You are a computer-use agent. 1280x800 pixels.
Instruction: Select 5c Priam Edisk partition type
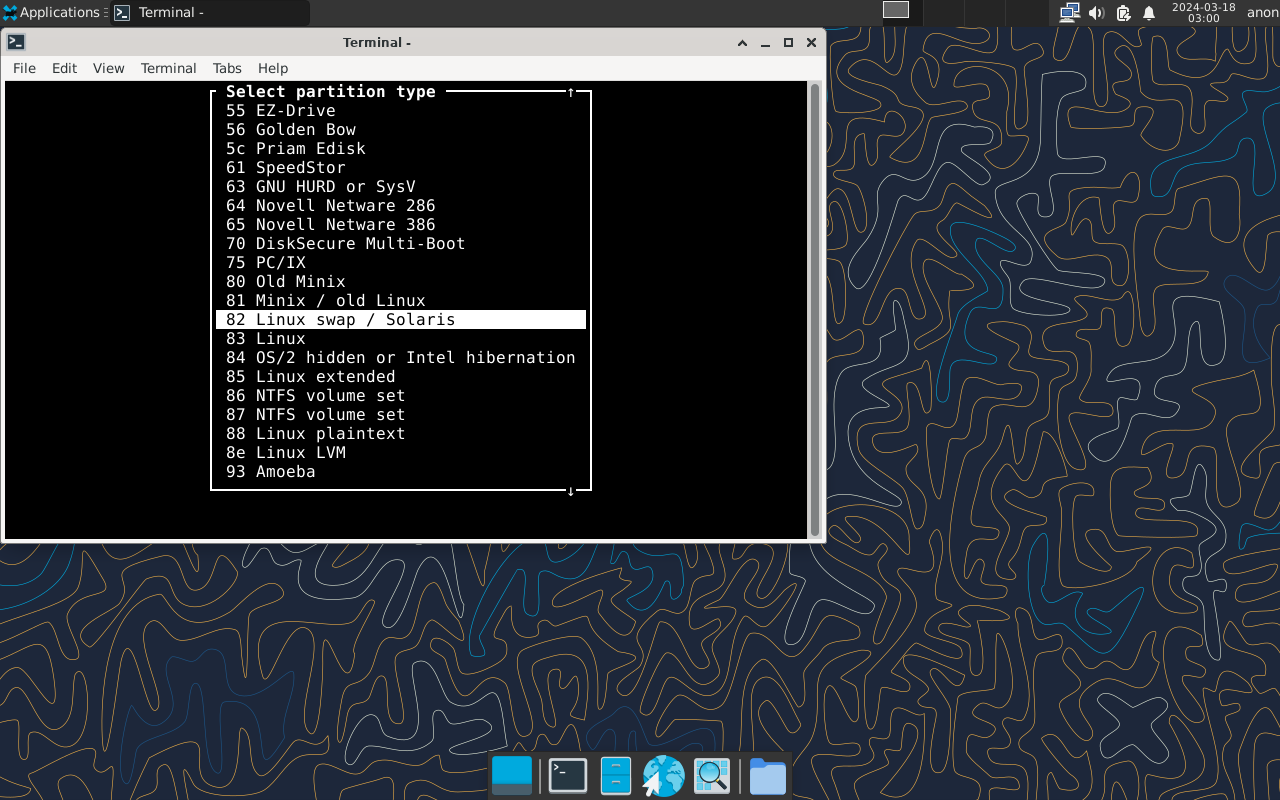point(401,148)
